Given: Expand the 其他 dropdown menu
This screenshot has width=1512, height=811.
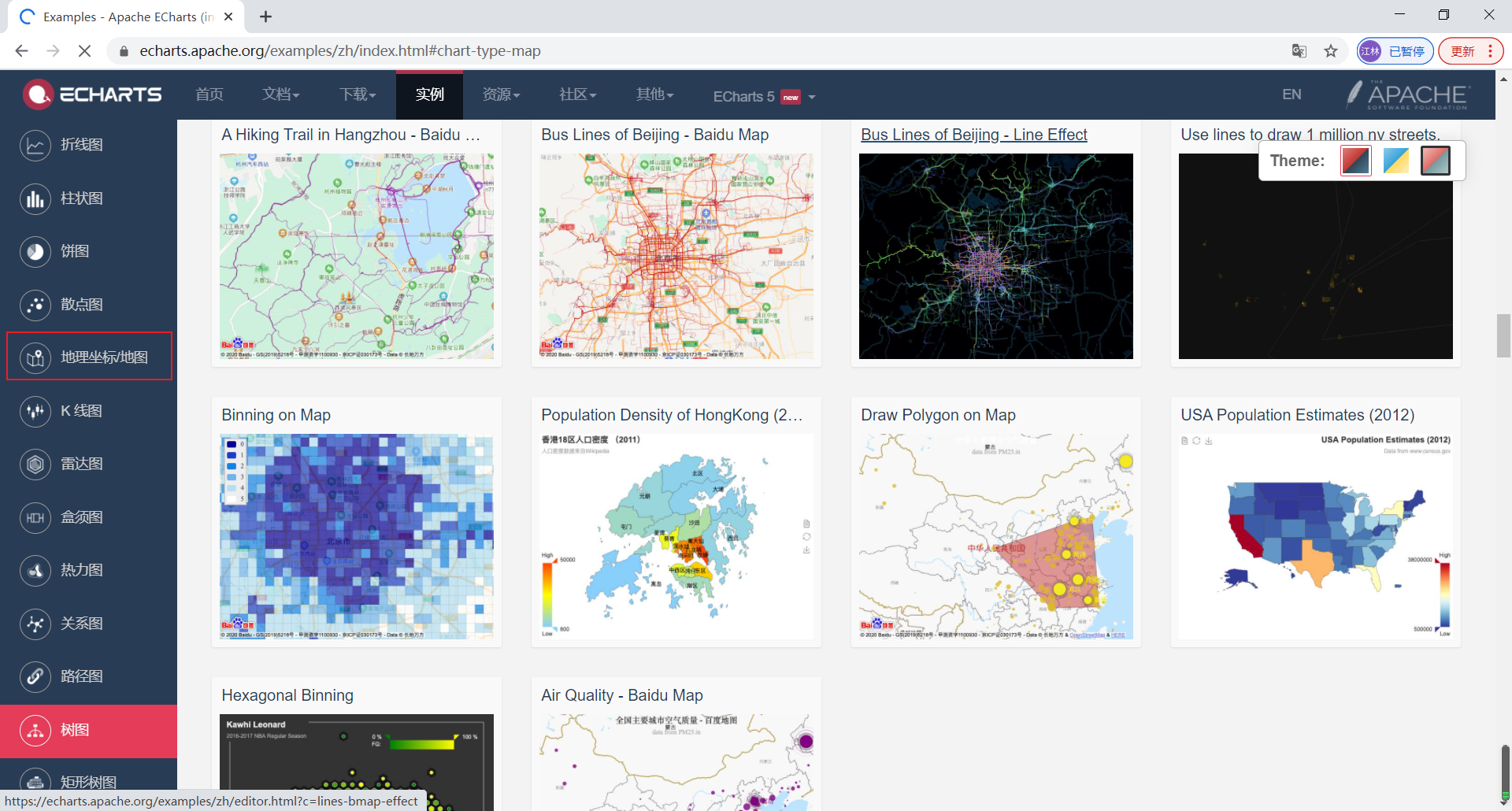Looking at the screenshot, I should point(654,94).
